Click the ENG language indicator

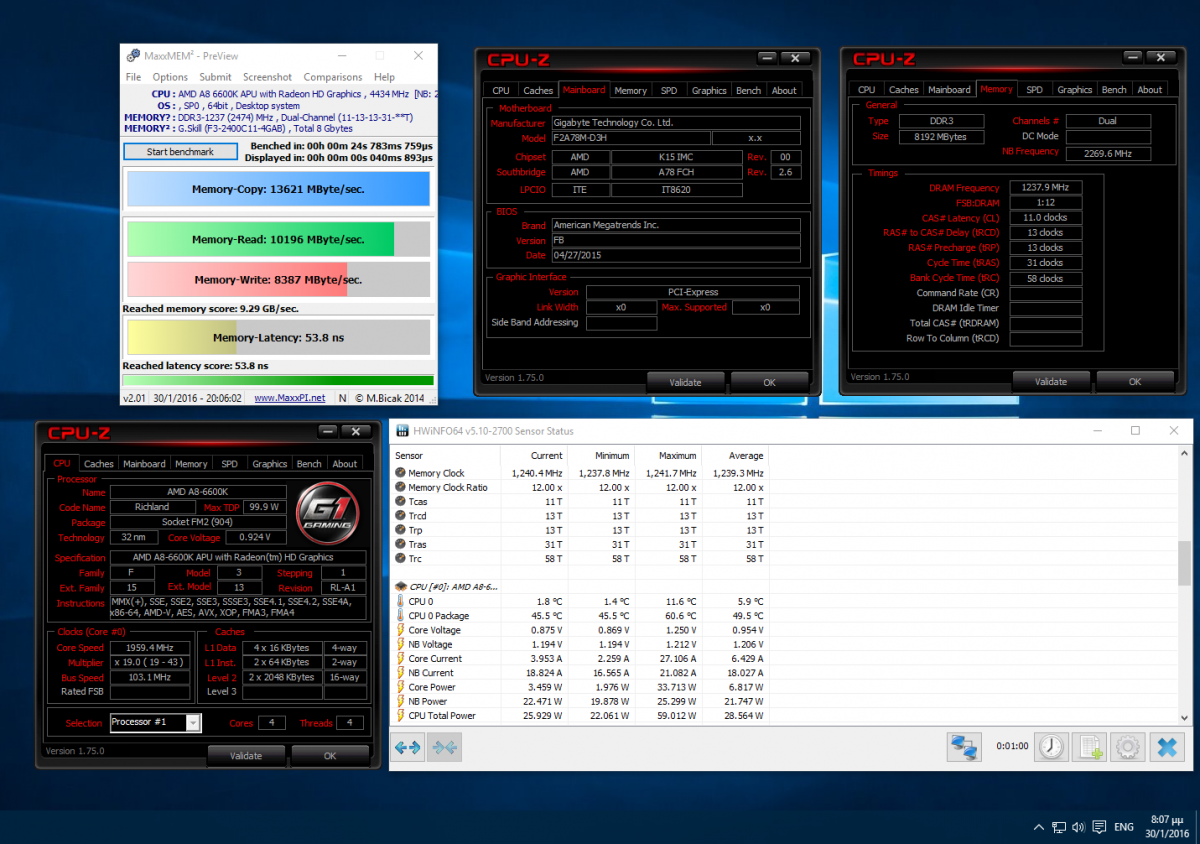(x=1124, y=827)
